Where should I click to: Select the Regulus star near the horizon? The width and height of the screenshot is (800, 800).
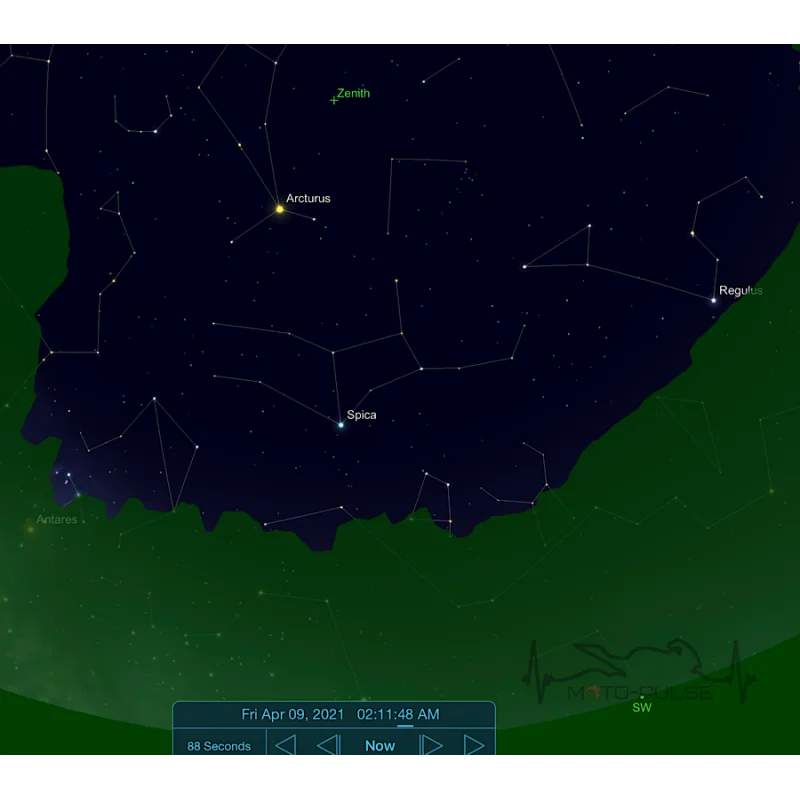pos(713,301)
